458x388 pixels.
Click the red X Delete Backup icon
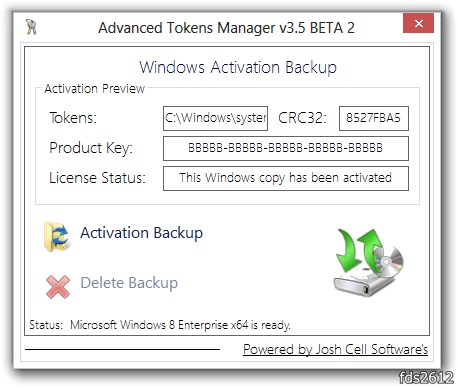(x=58, y=286)
